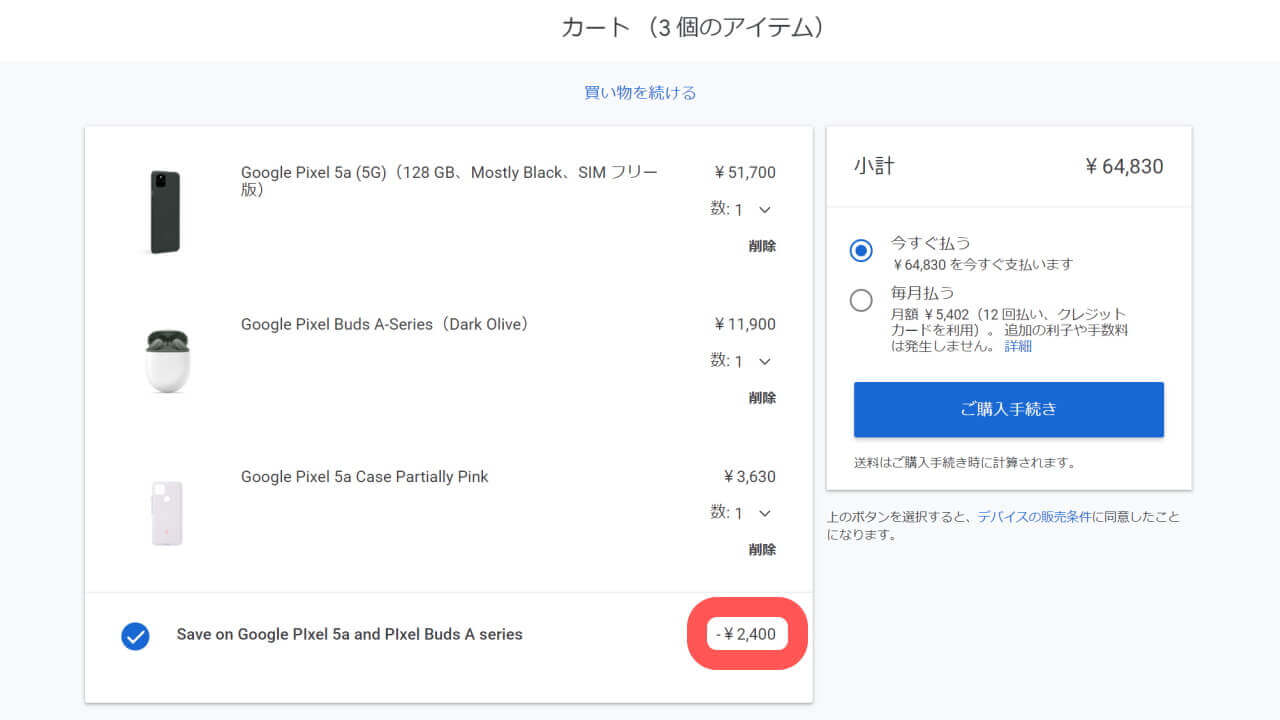Screen dimensions: 1280x720
Task: Click the Pixel Buds A-Series product image
Action: click(167, 361)
